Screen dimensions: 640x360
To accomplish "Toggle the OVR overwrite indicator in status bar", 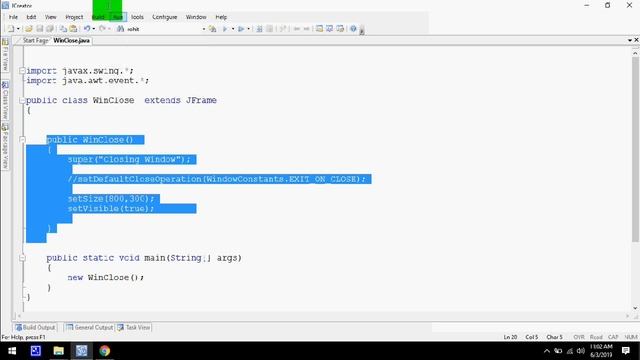I will (x=579, y=337).
